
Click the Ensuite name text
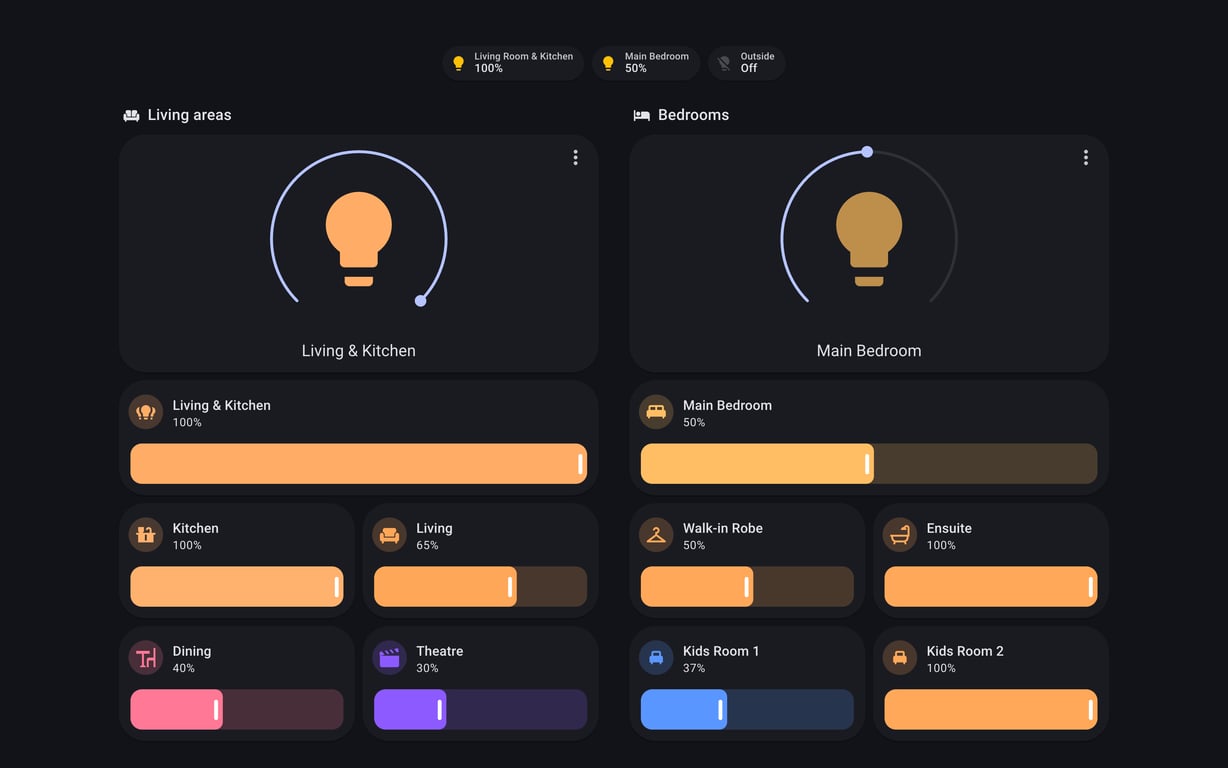click(949, 528)
